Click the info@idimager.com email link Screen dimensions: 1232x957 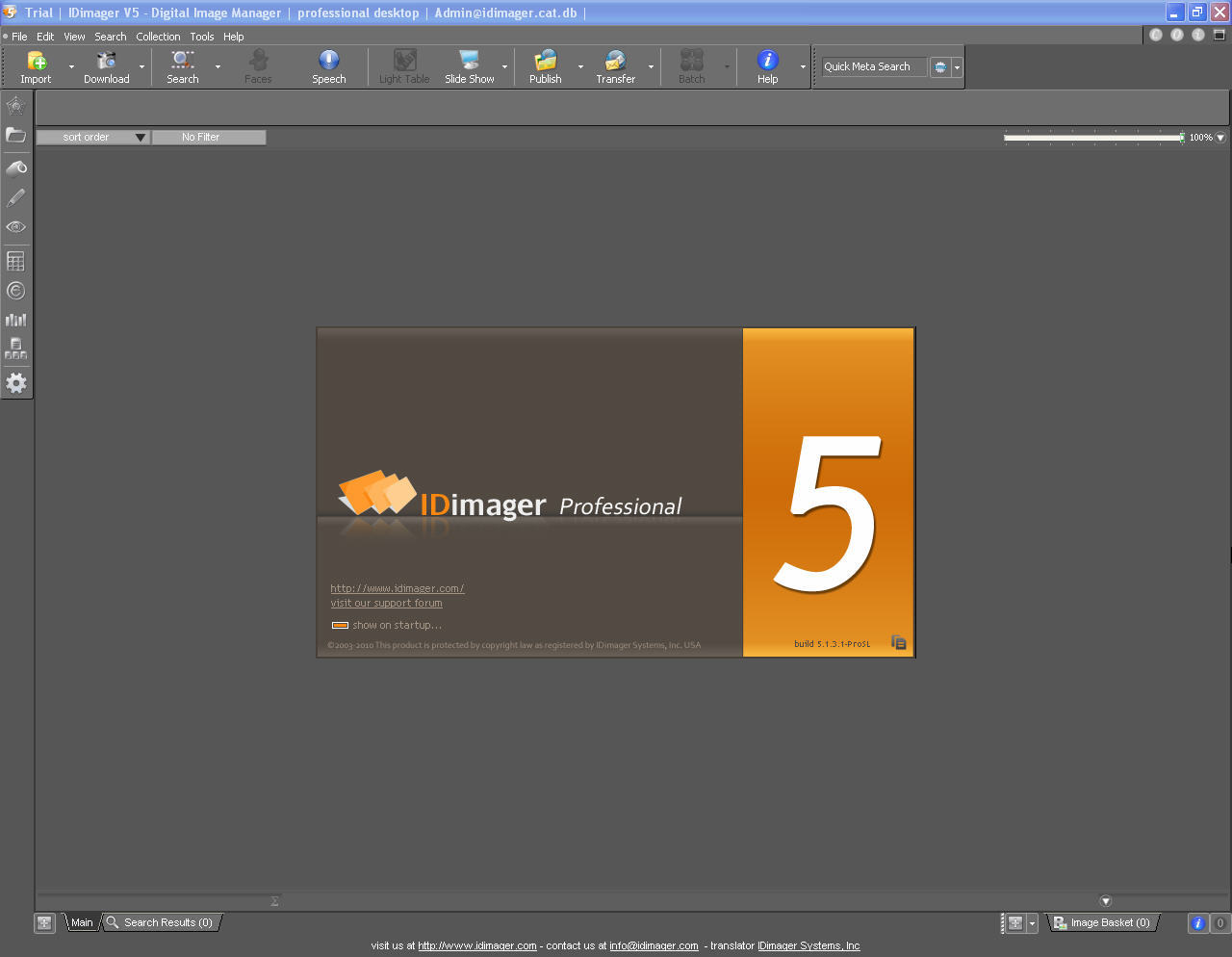tap(654, 945)
